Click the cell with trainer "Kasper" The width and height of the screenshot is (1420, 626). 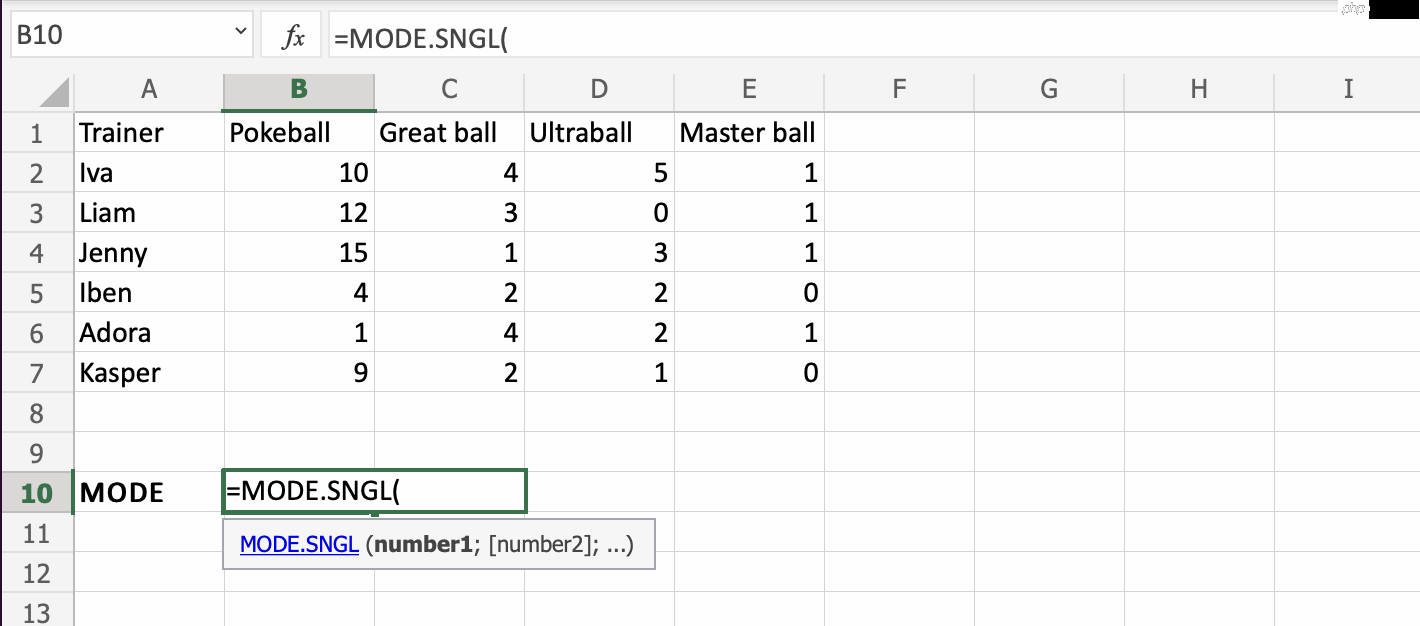tap(149, 372)
